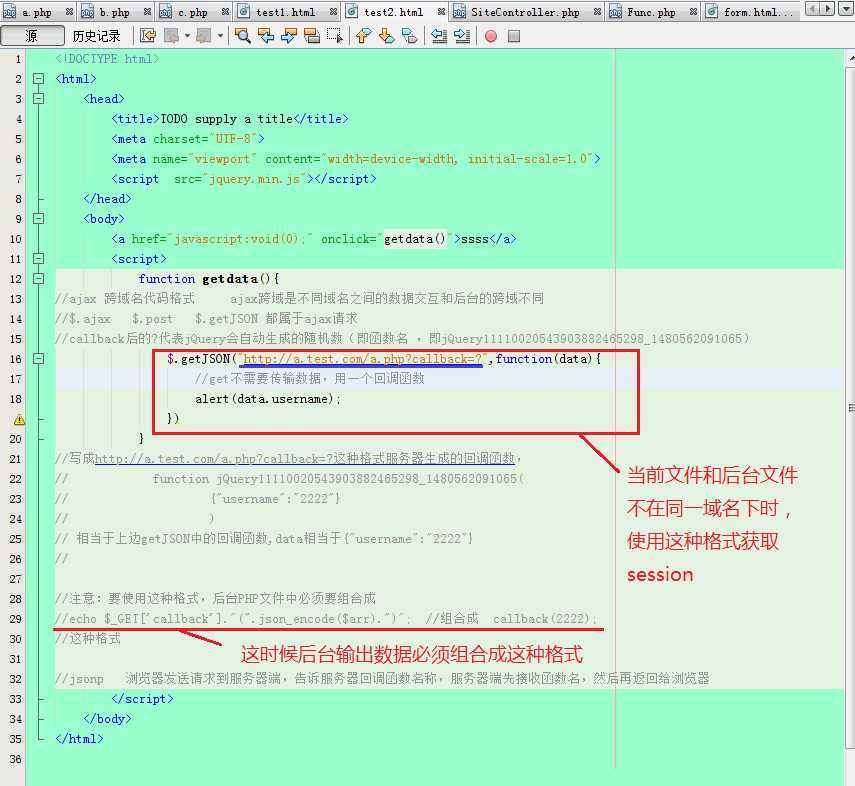Viewport: 855px width, 786px height.
Task: Switch to the b.php tab
Action: 114,12
